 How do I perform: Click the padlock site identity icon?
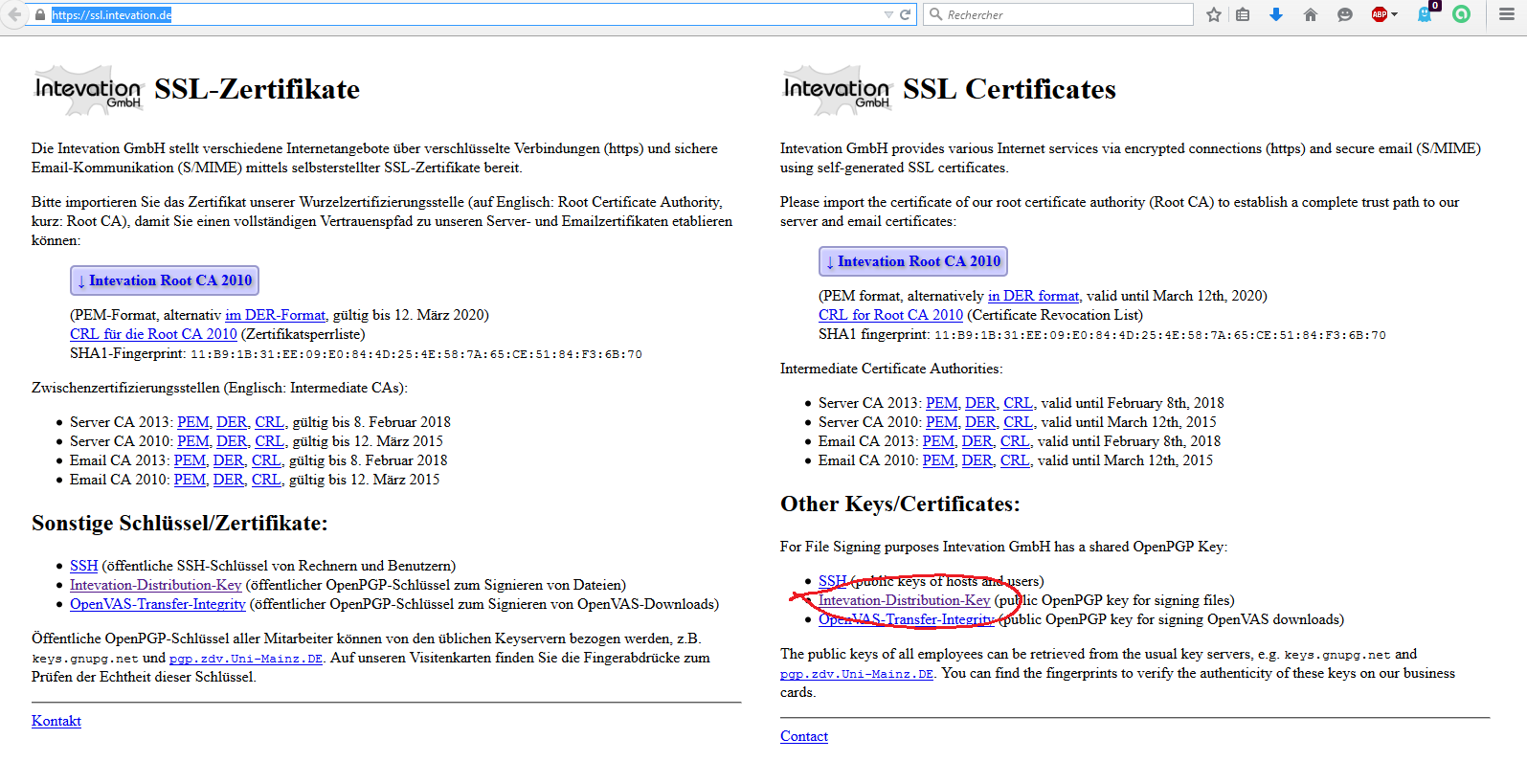click(39, 15)
